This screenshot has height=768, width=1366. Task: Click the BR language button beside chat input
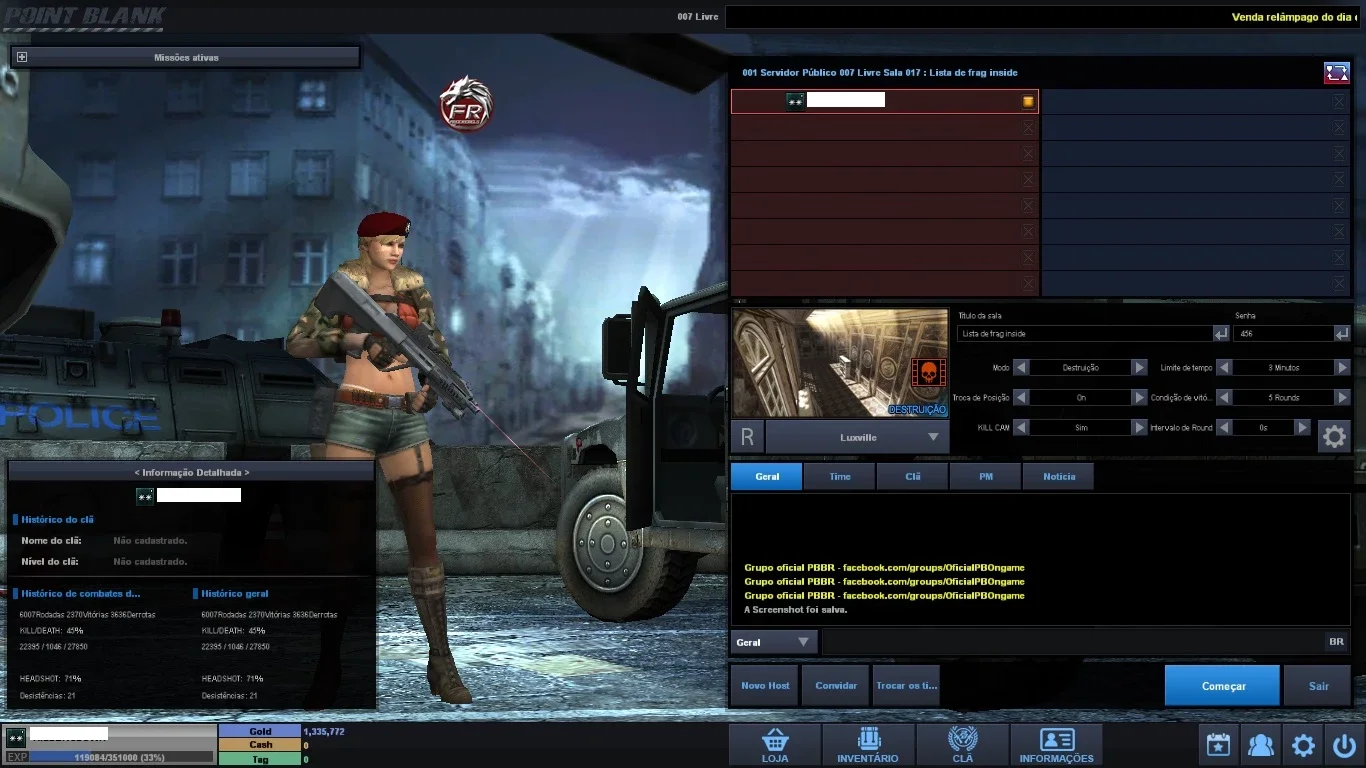1336,642
